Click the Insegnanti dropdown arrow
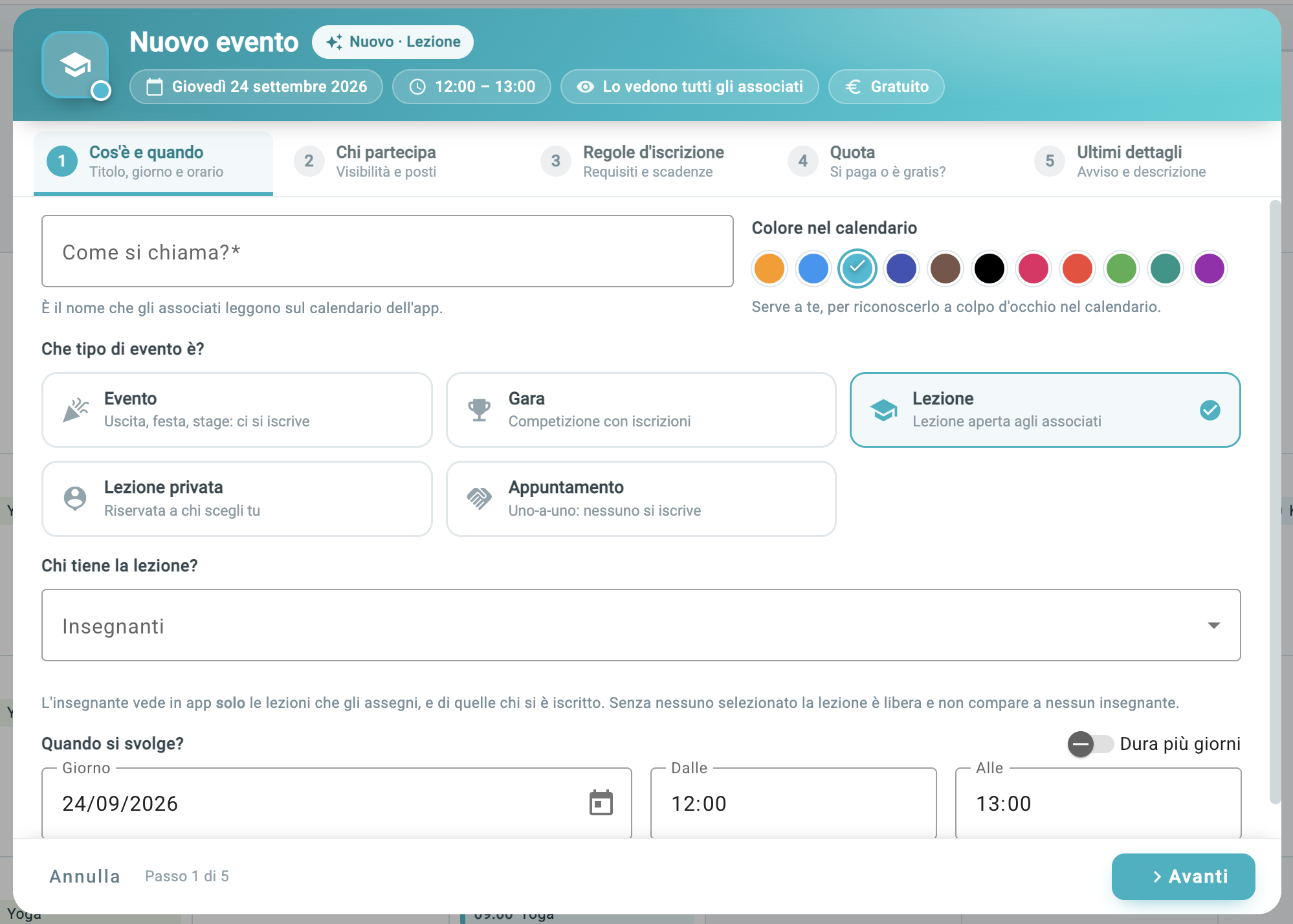The image size is (1293, 924). coord(1214,625)
